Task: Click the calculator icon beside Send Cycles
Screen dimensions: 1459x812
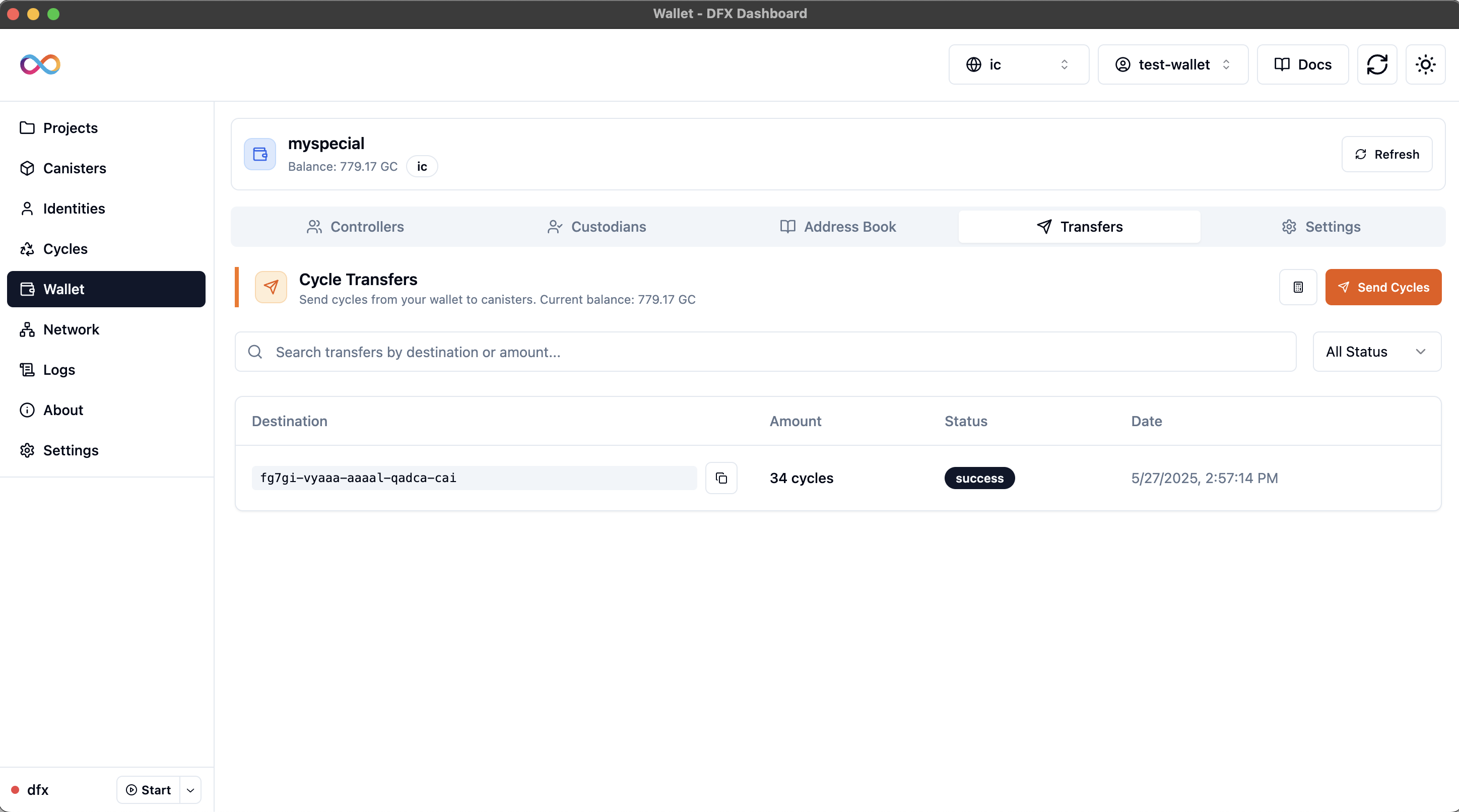Action: point(1298,287)
